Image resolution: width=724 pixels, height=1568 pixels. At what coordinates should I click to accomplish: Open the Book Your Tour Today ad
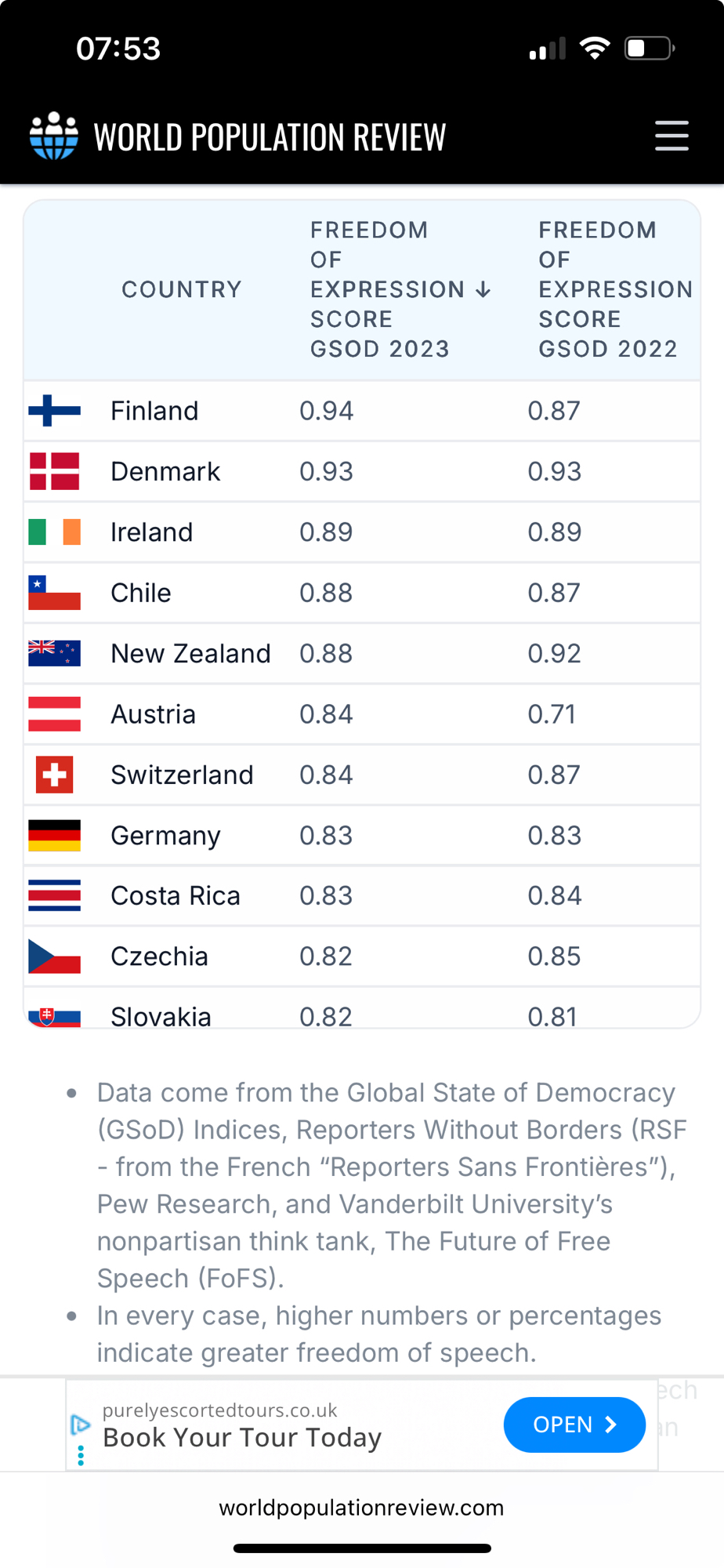coord(574,1425)
